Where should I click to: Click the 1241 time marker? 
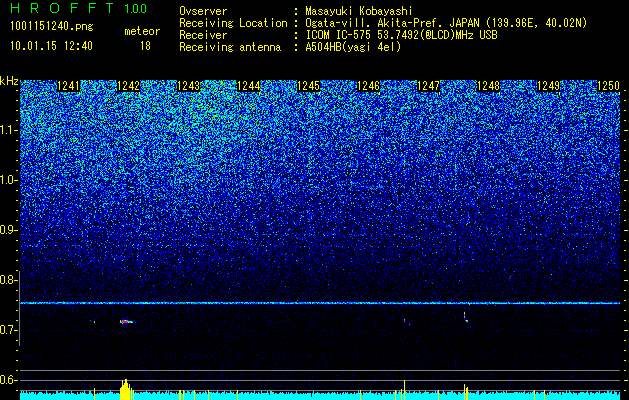[69, 86]
